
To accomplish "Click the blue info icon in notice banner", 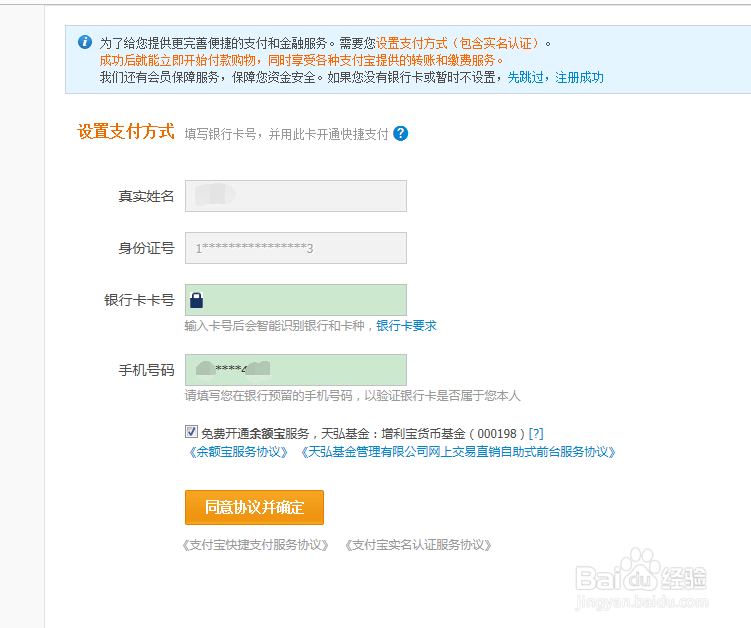I will click(x=85, y=42).
